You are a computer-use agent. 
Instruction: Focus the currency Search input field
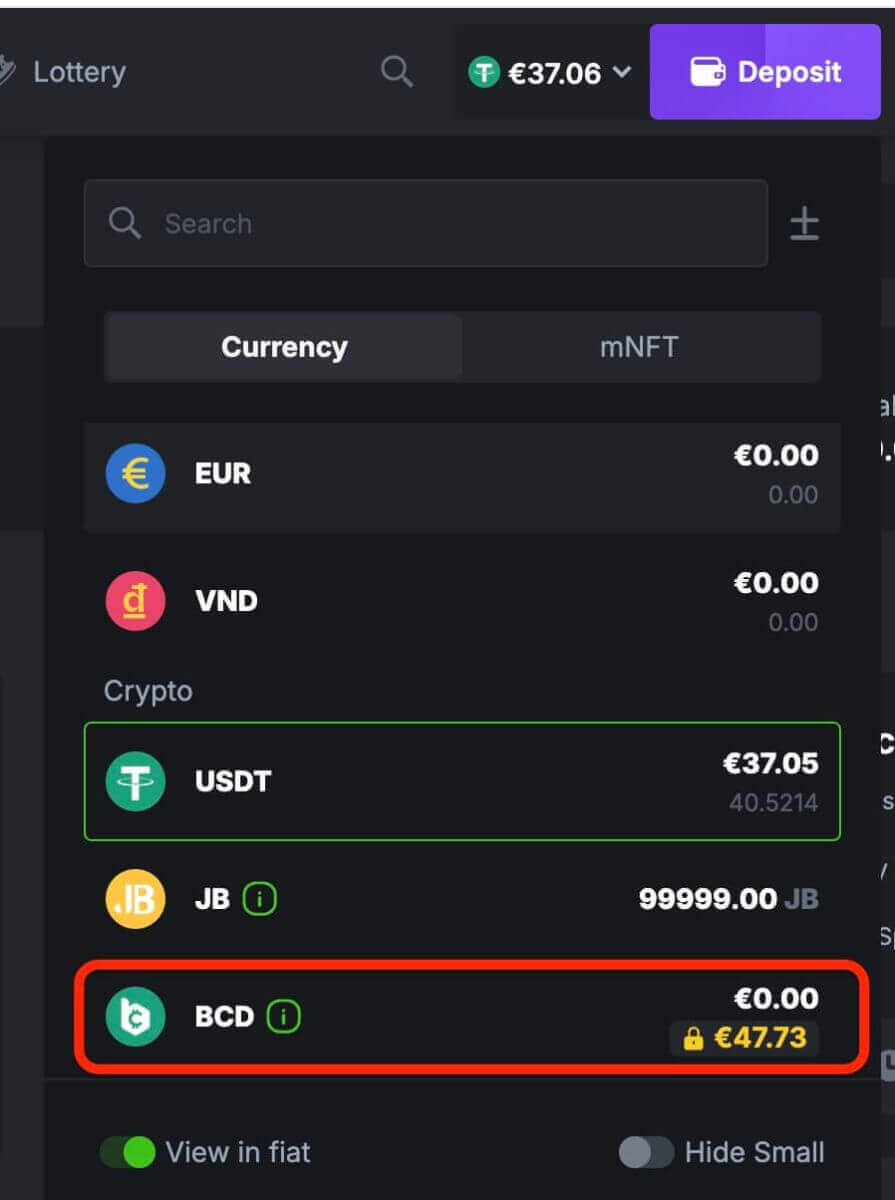pyautogui.click(x=440, y=224)
